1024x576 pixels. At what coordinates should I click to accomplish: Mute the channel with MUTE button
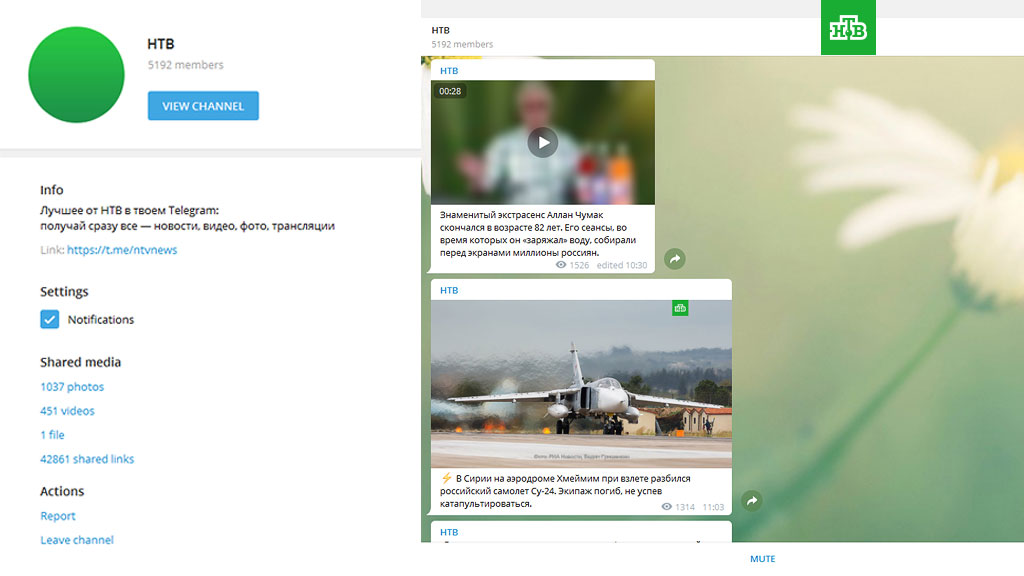click(x=762, y=559)
